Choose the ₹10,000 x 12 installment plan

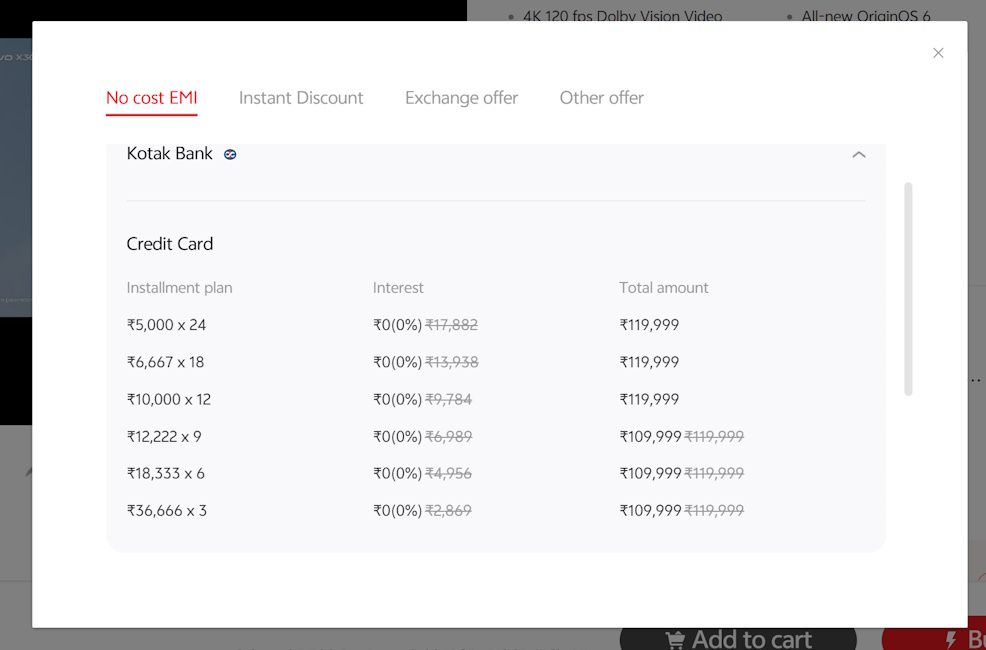coord(169,399)
